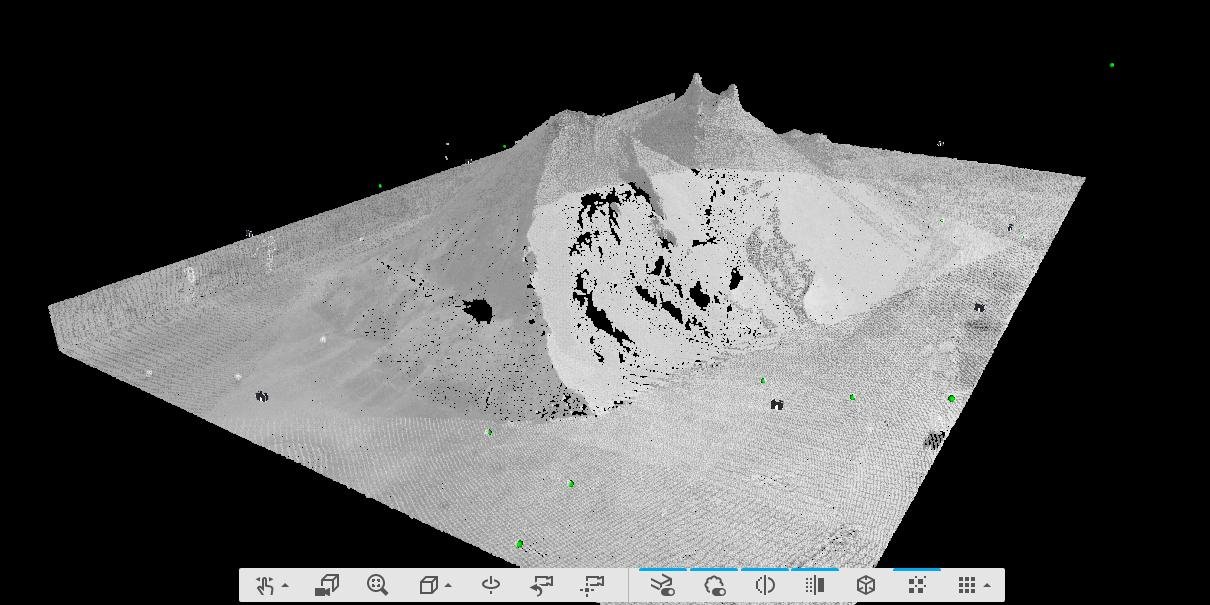Click the grid layout icon

pyautogui.click(x=966, y=585)
